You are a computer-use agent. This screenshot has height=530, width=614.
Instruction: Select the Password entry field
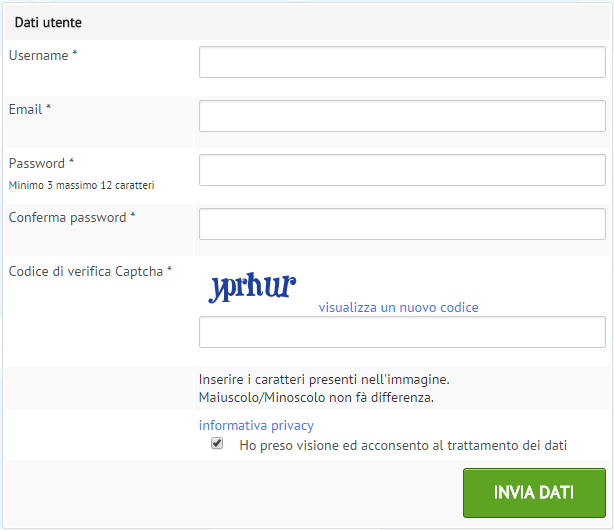[402, 170]
